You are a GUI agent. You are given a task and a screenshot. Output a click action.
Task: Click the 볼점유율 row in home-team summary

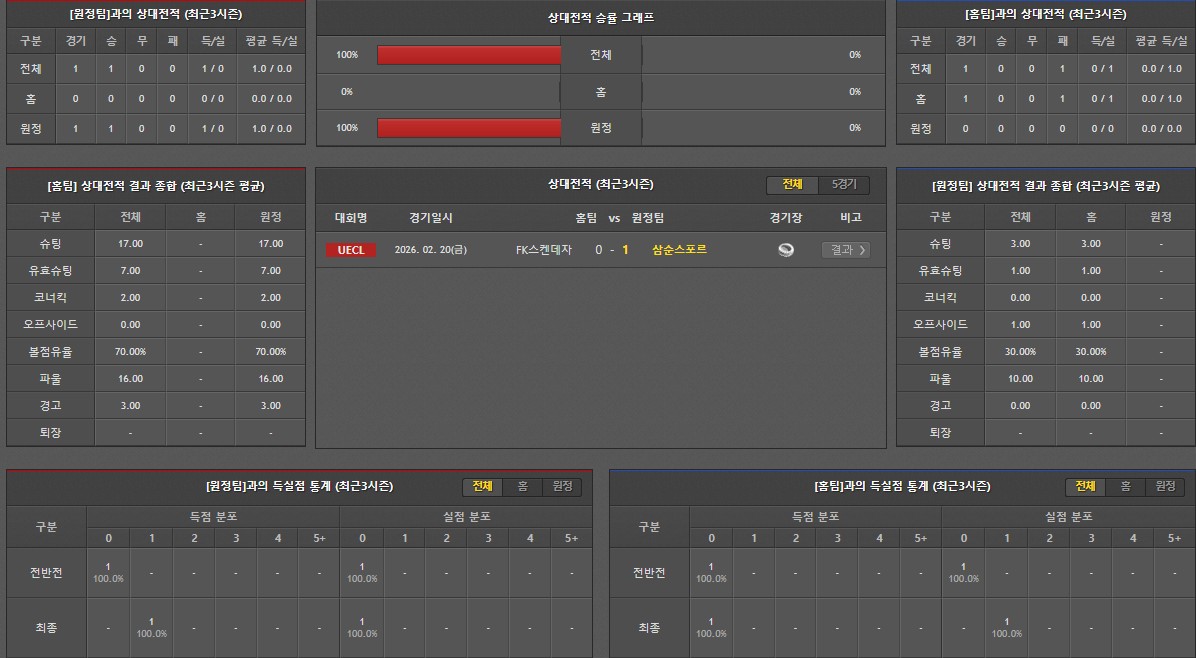pos(49,352)
